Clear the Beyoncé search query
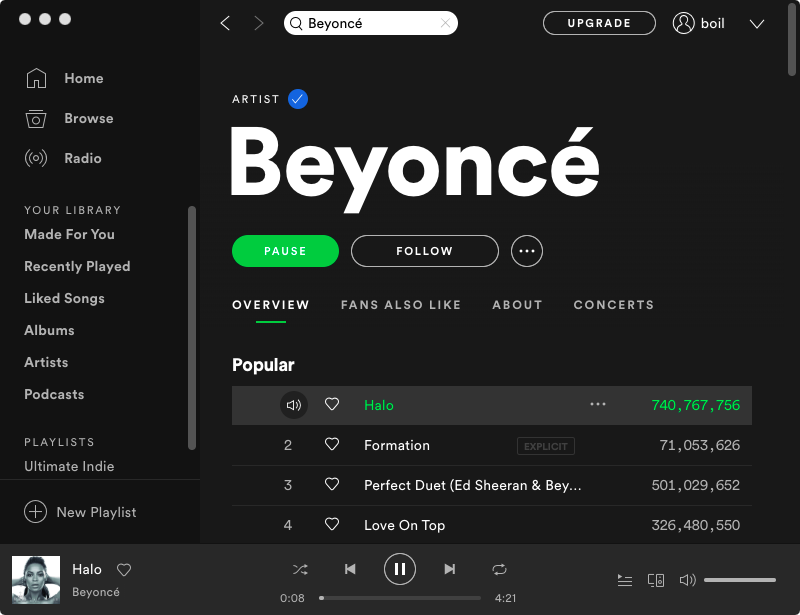This screenshot has width=800, height=615. [447, 22]
